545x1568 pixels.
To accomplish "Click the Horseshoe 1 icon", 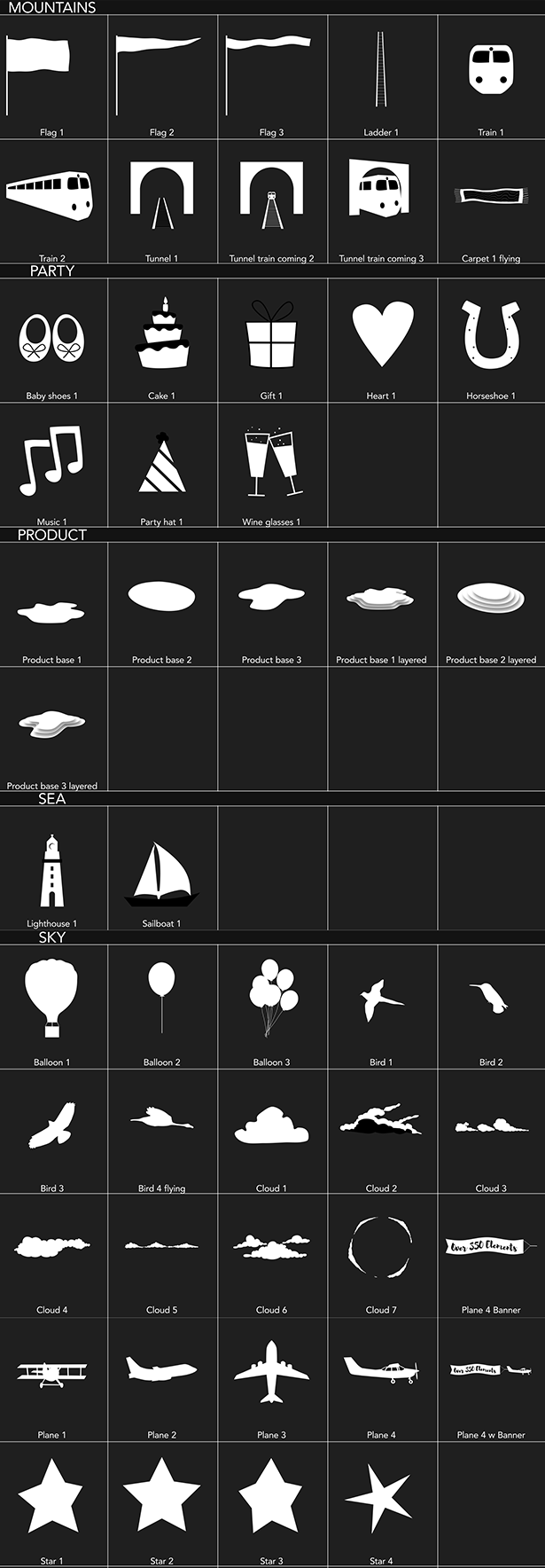I will (491, 334).
